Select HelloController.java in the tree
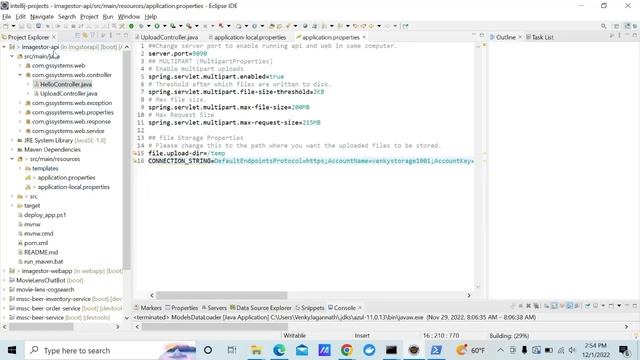 (x=66, y=84)
